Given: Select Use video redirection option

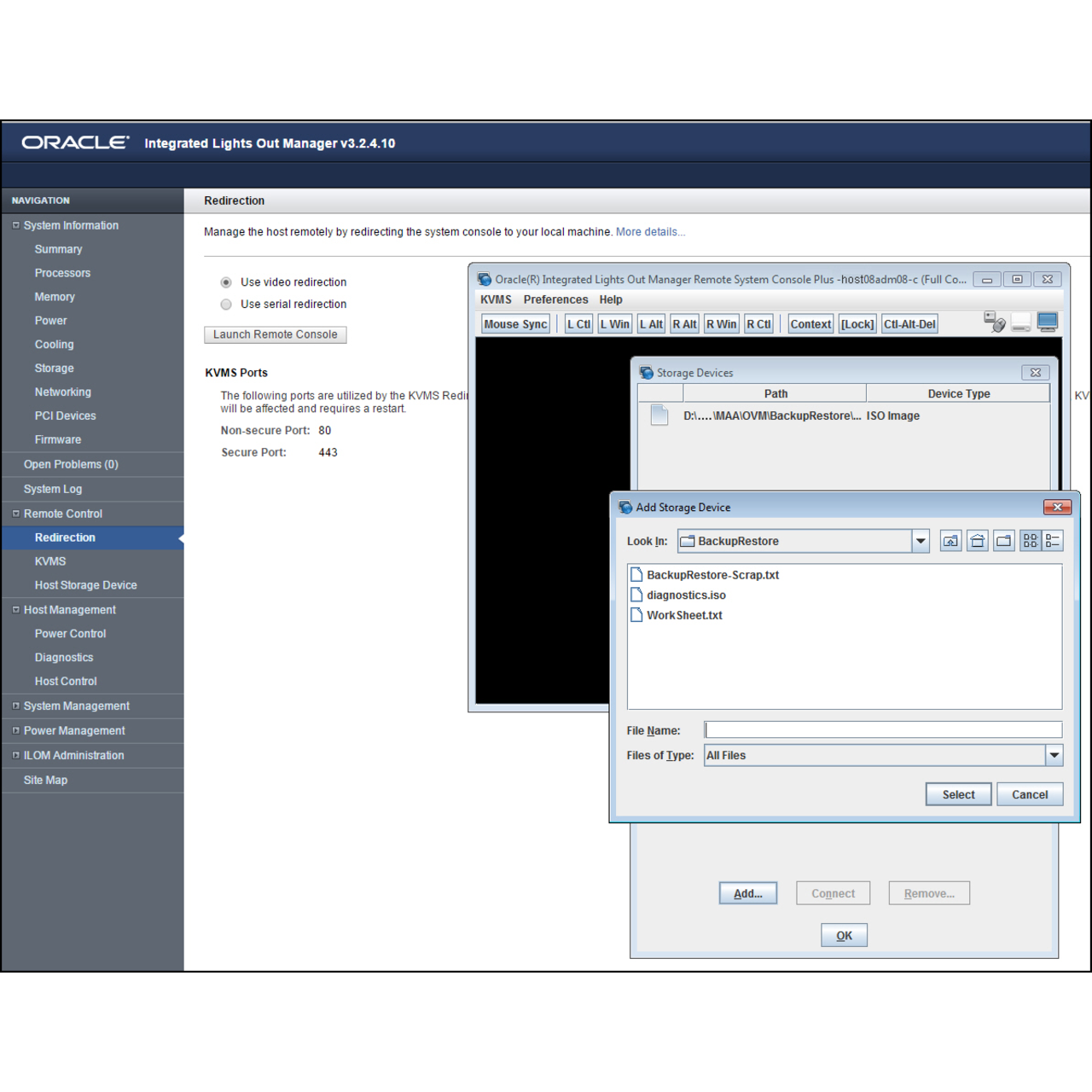Looking at the screenshot, I should pos(226,282).
